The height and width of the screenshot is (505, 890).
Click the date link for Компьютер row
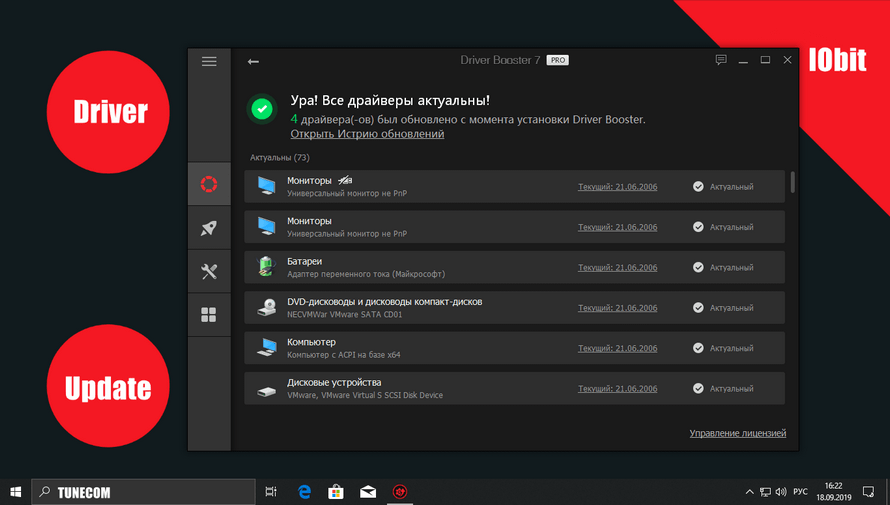(x=618, y=348)
